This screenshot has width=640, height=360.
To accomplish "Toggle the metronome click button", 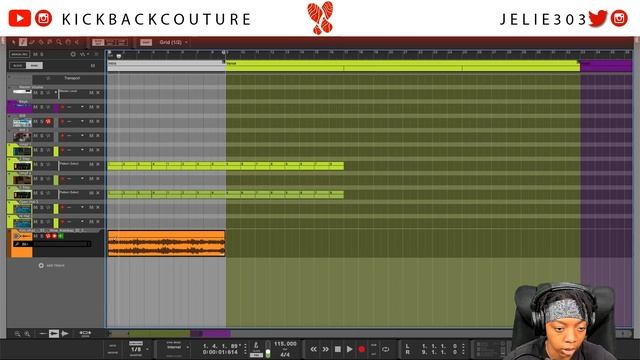I will pyautogui.click(x=256, y=346).
